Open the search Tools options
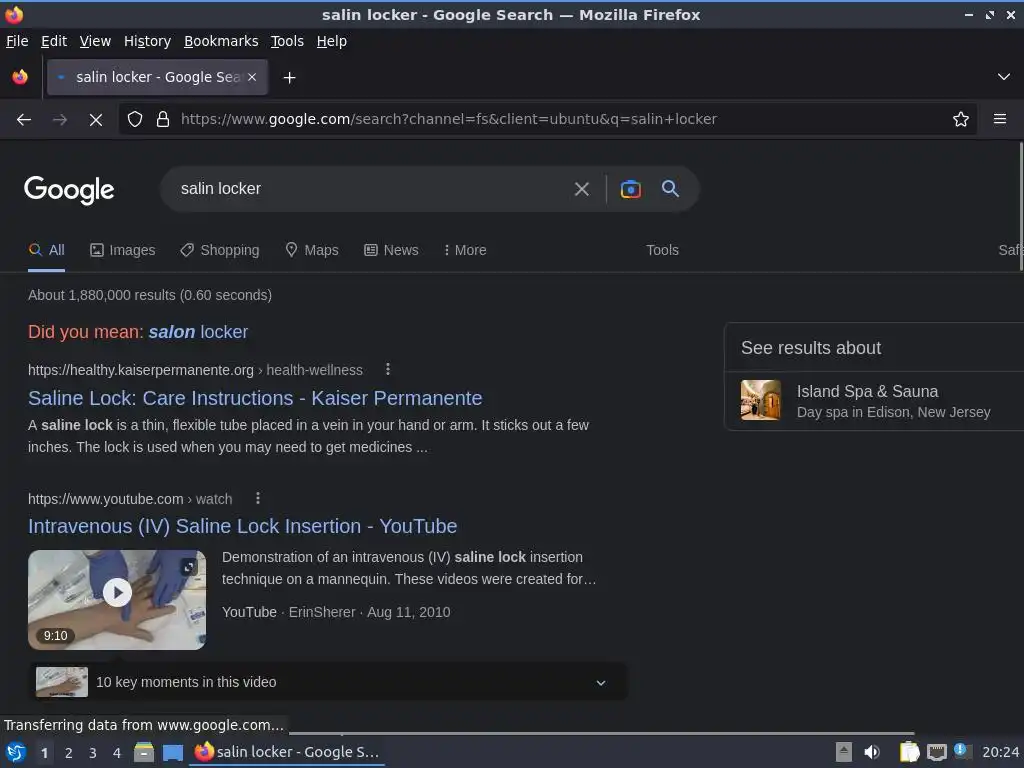This screenshot has width=1024, height=768. pos(662,250)
